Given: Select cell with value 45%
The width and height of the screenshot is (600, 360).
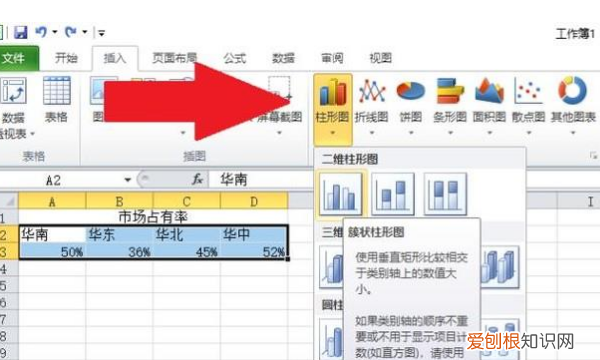Looking at the screenshot, I should [x=187, y=251].
